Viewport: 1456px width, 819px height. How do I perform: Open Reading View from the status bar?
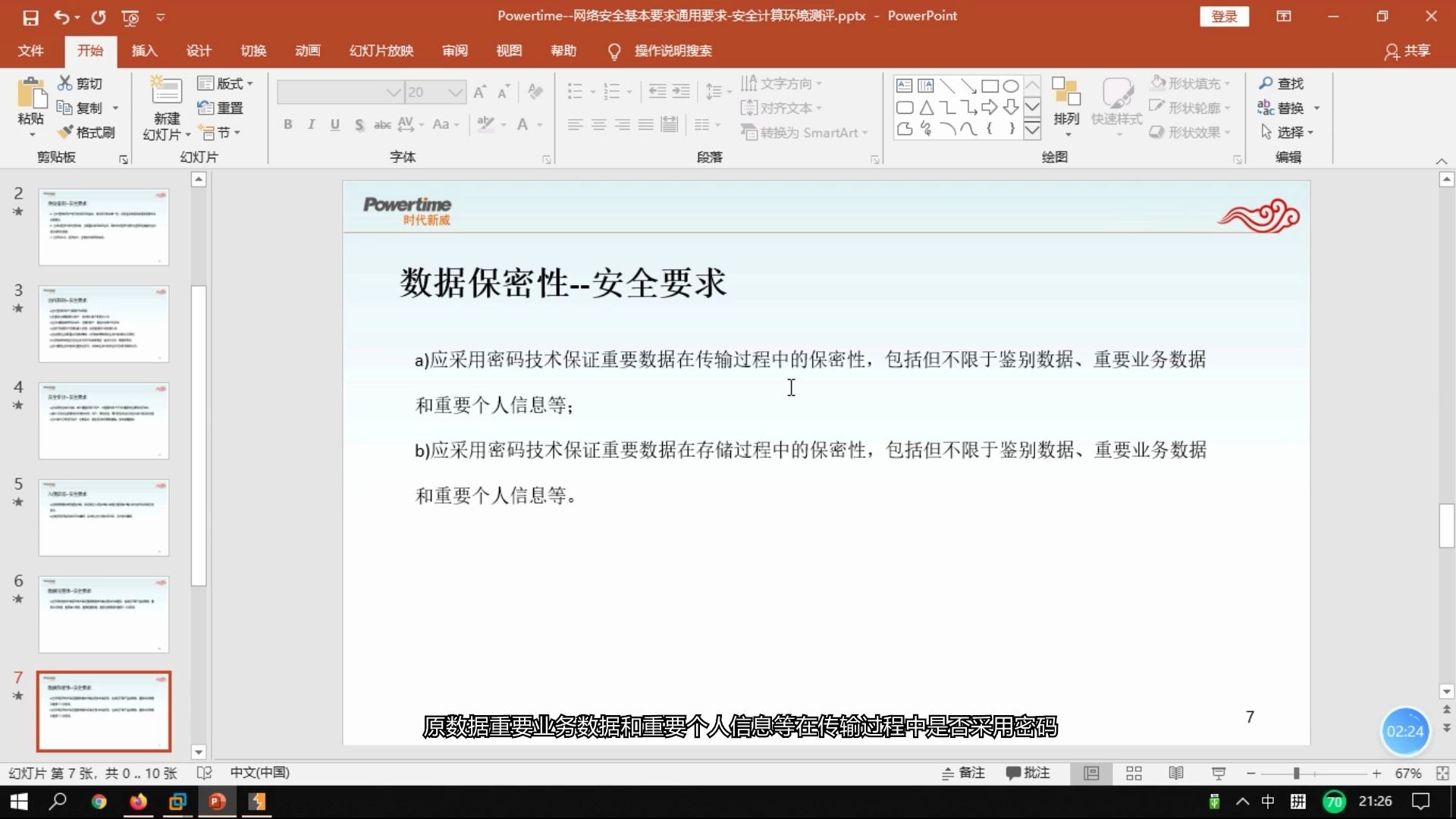pos(1176,773)
